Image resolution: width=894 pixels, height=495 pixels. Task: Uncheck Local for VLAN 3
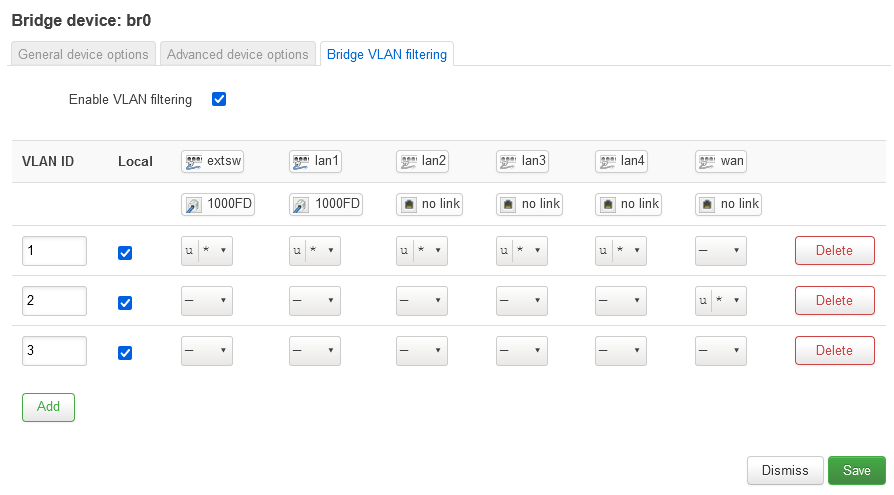(125, 353)
